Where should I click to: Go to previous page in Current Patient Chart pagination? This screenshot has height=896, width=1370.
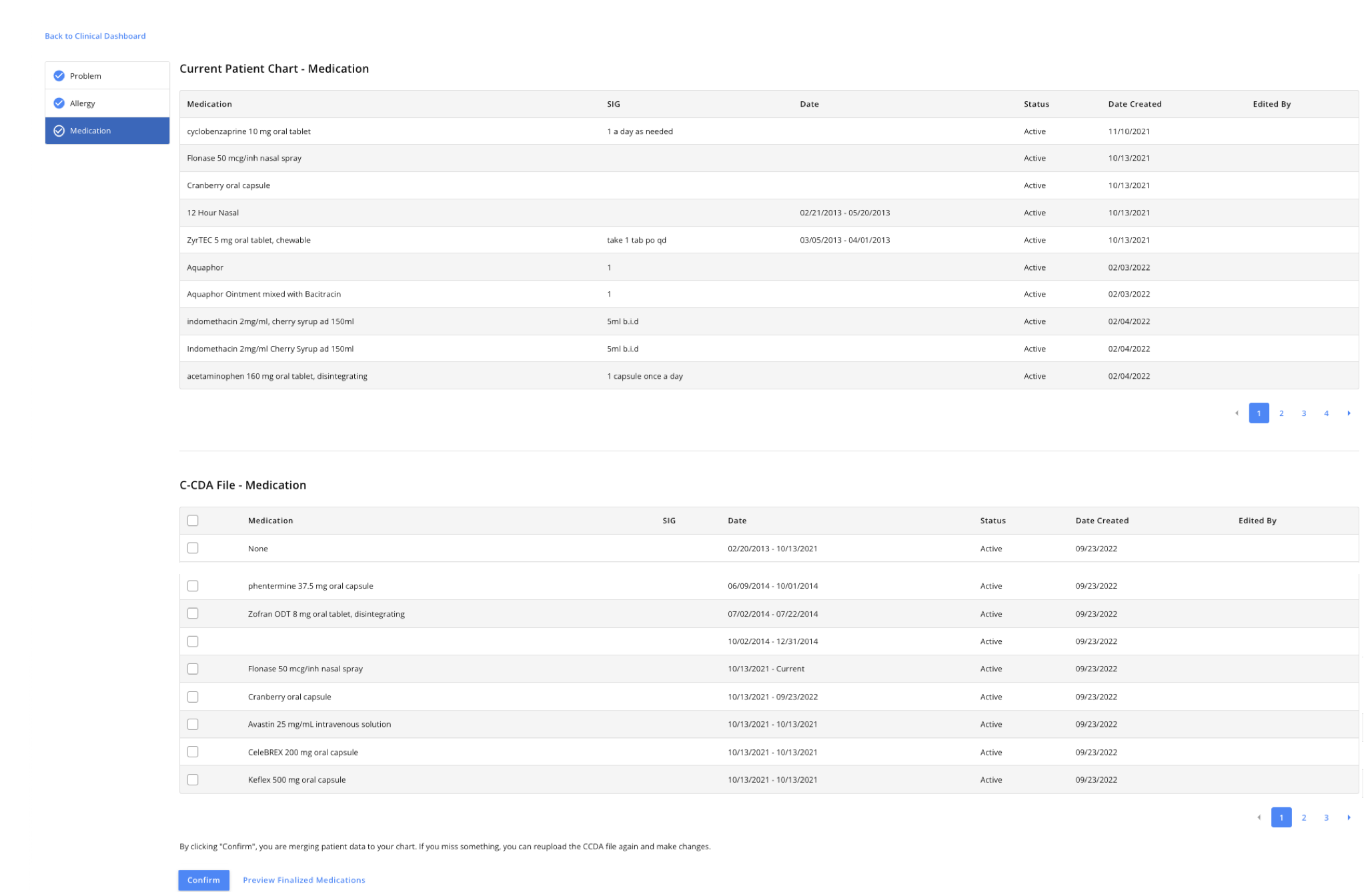point(1236,413)
